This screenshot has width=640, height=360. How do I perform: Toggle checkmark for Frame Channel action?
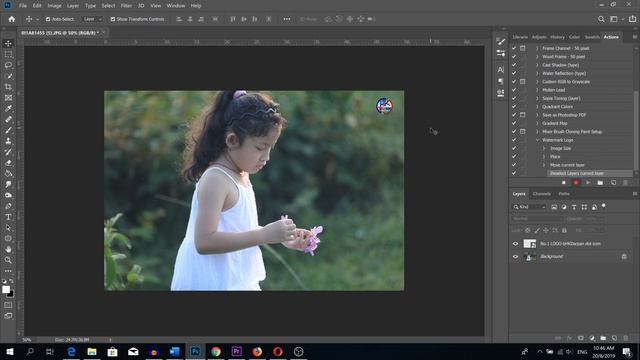tap(514, 48)
